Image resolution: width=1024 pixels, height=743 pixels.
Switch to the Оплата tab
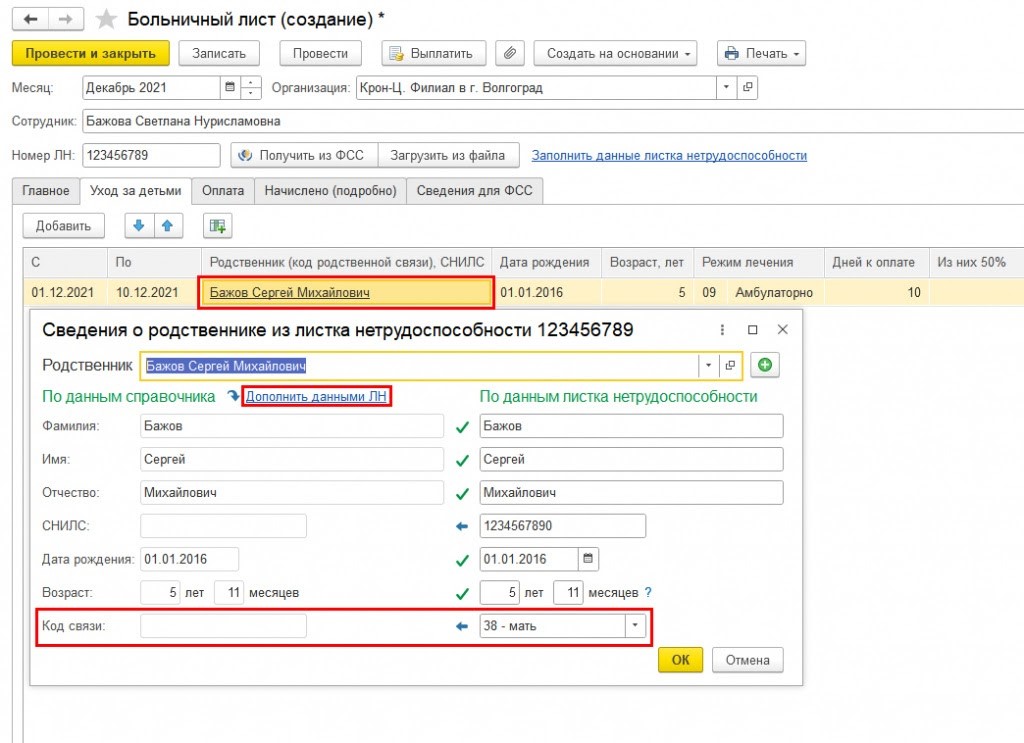(222, 191)
